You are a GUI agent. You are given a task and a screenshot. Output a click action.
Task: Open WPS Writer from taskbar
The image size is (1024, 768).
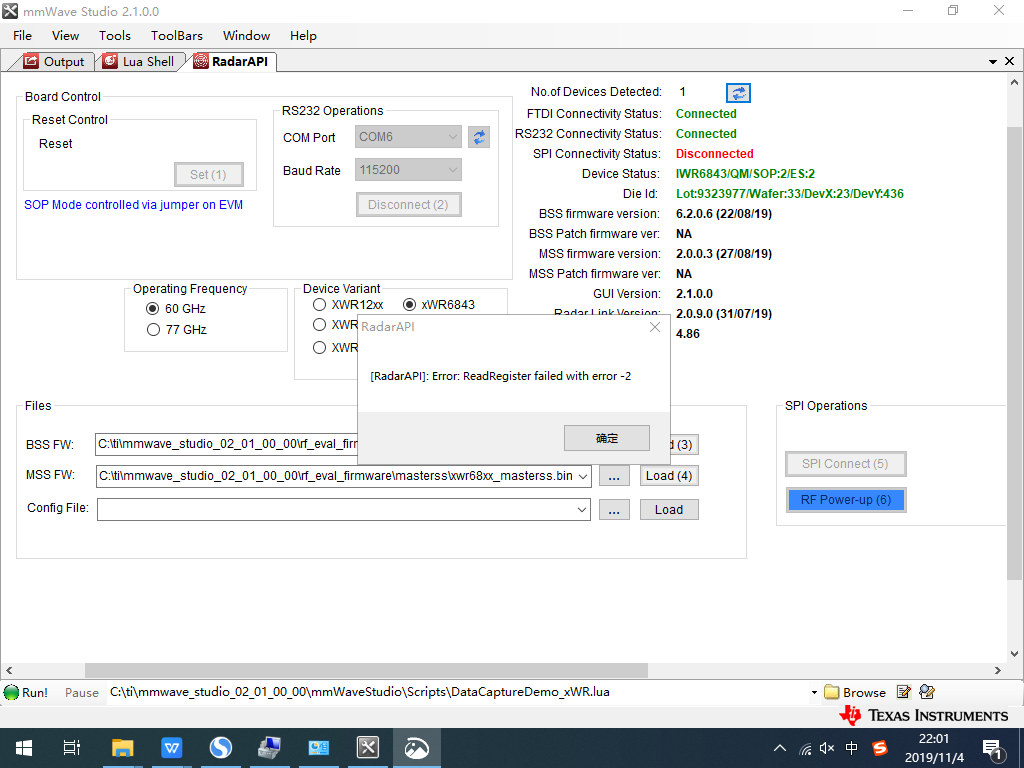point(172,748)
